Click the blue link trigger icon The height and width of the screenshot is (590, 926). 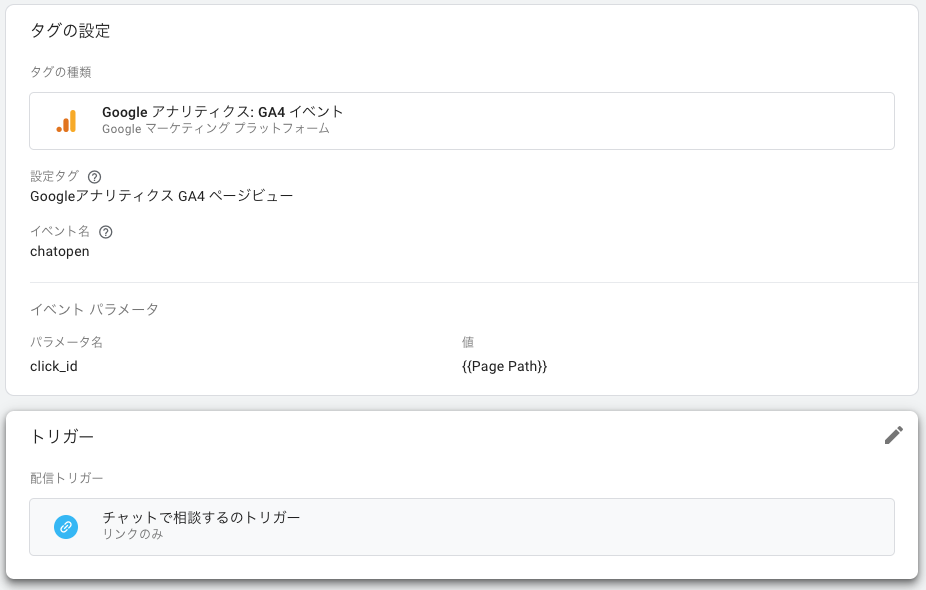[66, 527]
